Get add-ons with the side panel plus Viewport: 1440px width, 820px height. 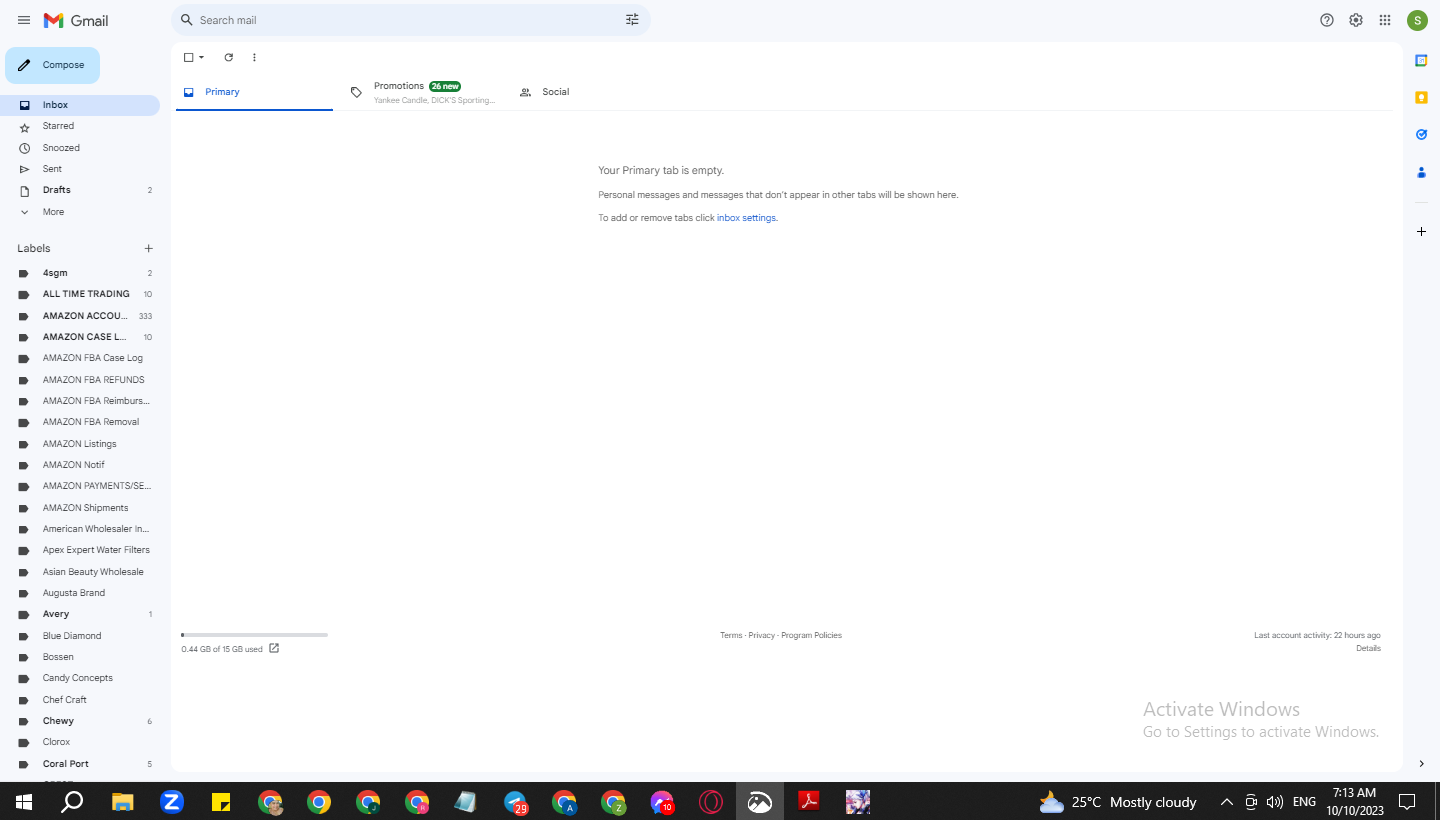pos(1421,231)
